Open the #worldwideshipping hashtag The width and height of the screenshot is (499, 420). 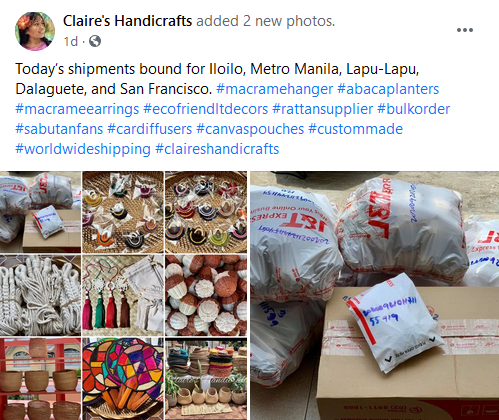point(83,149)
